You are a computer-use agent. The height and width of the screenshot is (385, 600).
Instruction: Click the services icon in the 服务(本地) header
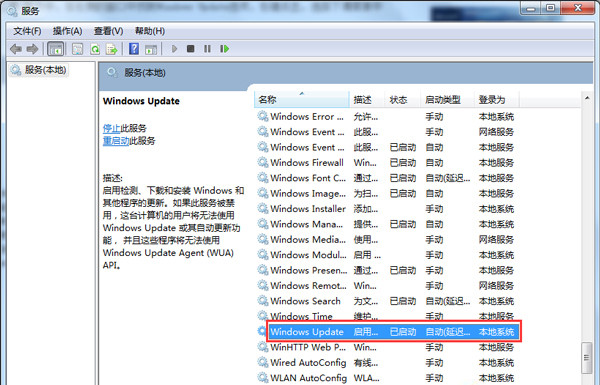coord(112,72)
